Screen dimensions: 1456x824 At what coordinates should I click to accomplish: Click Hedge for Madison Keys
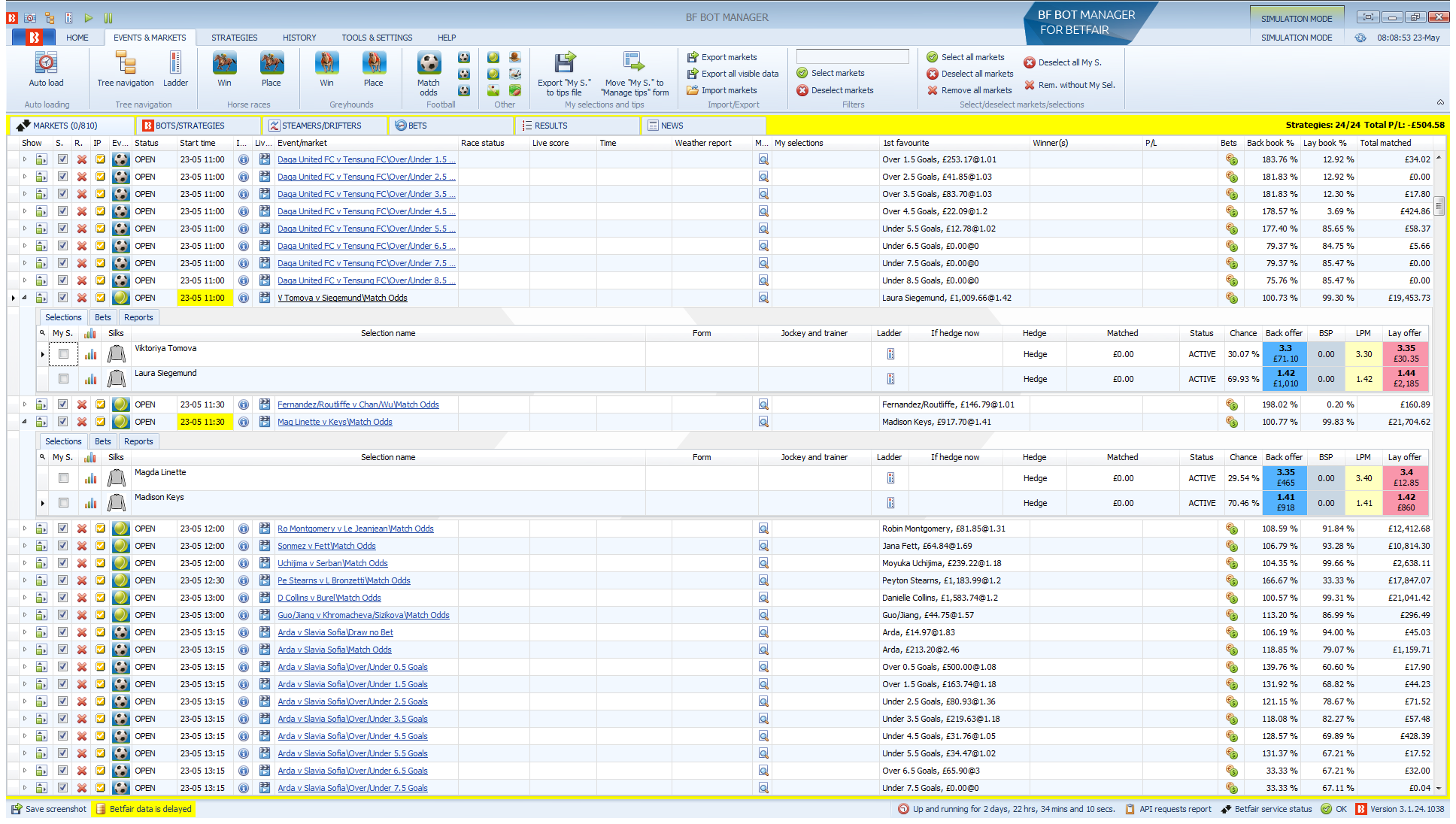click(x=1035, y=503)
